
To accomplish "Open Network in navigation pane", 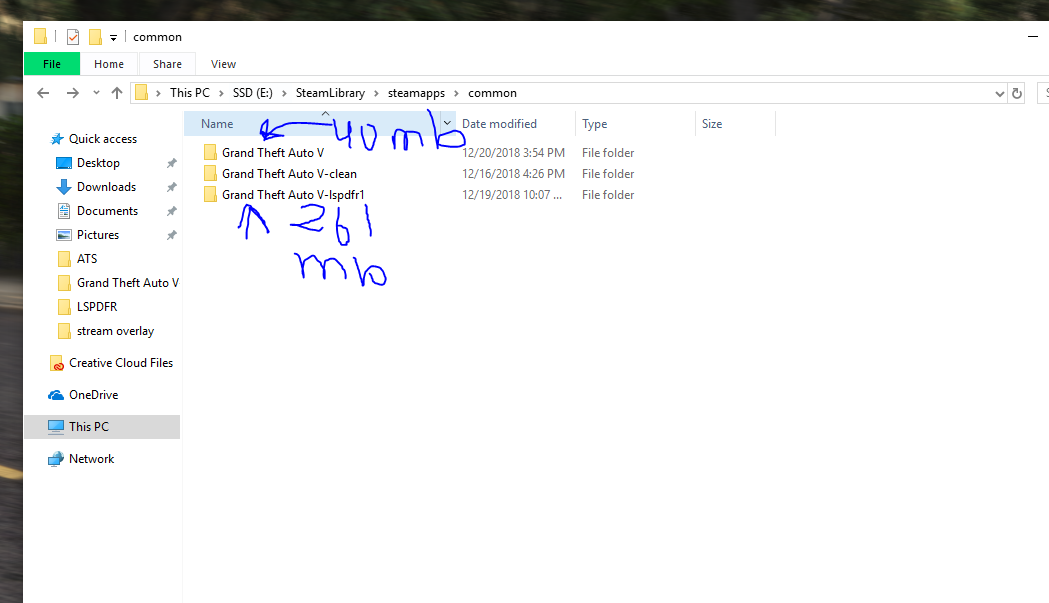I will (x=91, y=459).
